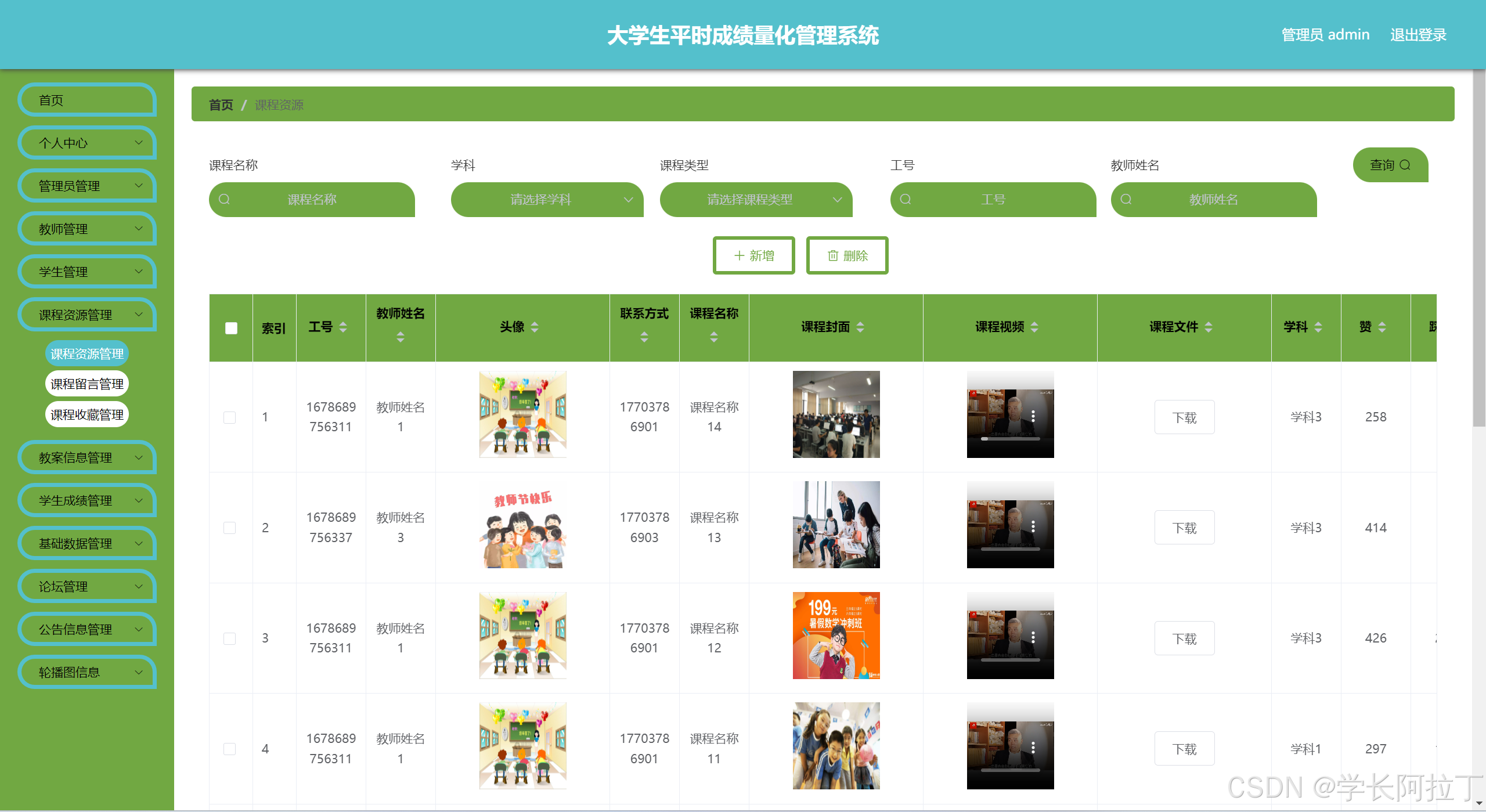Open the 首页 sidebar menu item

pos(87,100)
